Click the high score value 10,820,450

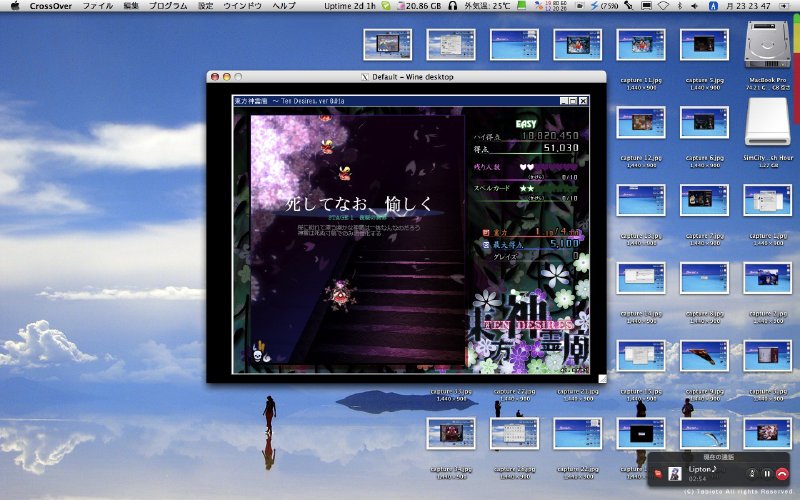(x=550, y=136)
